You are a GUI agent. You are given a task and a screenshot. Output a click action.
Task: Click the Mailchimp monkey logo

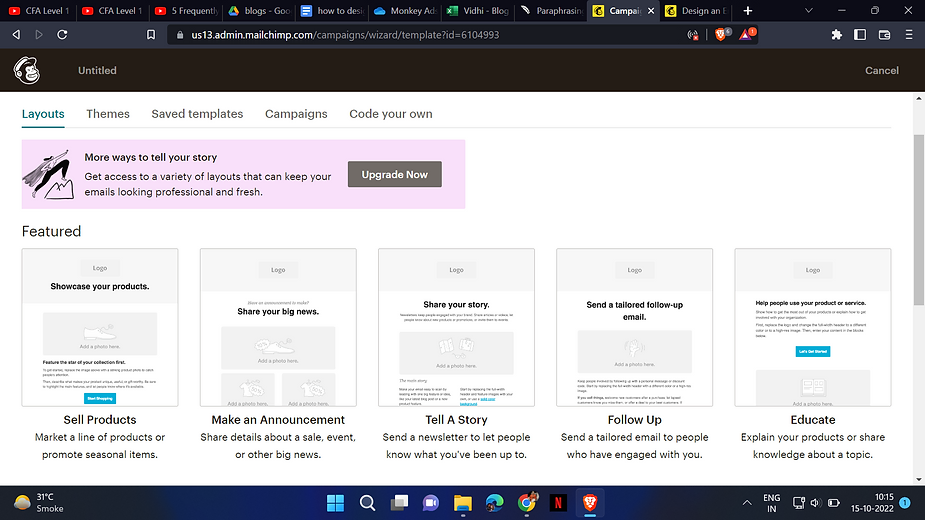[x=27, y=70]
